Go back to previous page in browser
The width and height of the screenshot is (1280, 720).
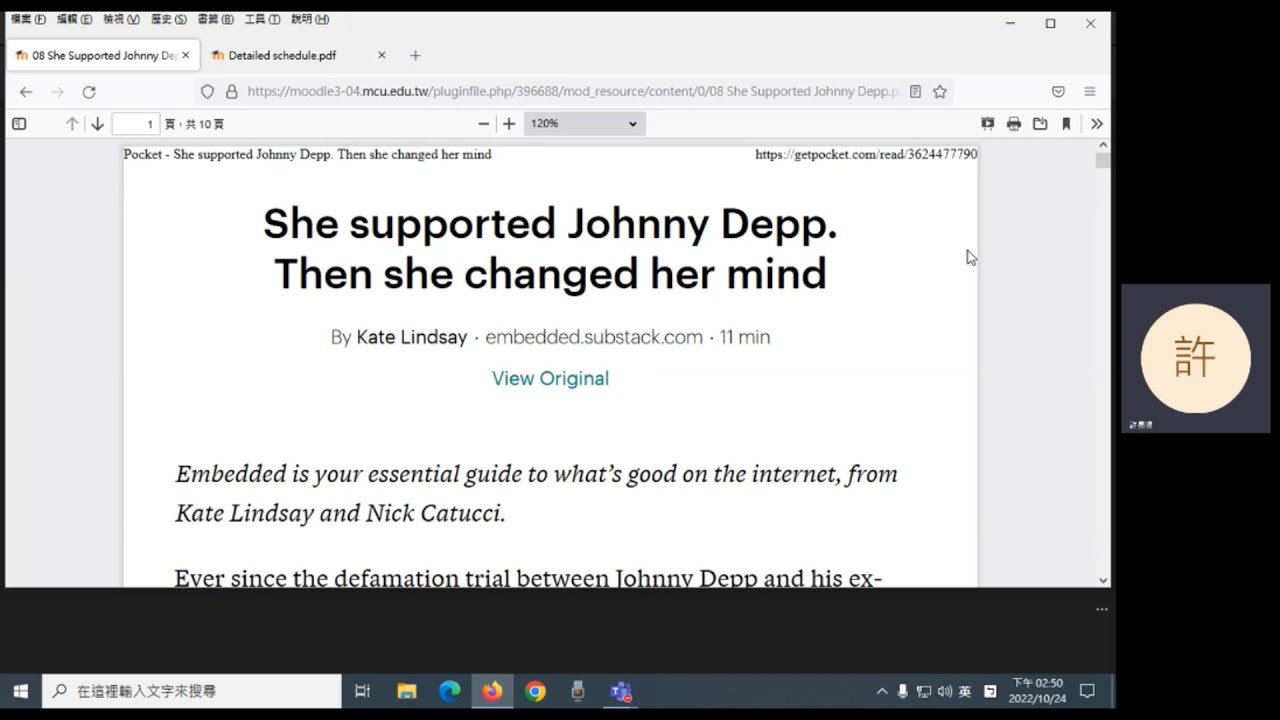pos(26,92)
